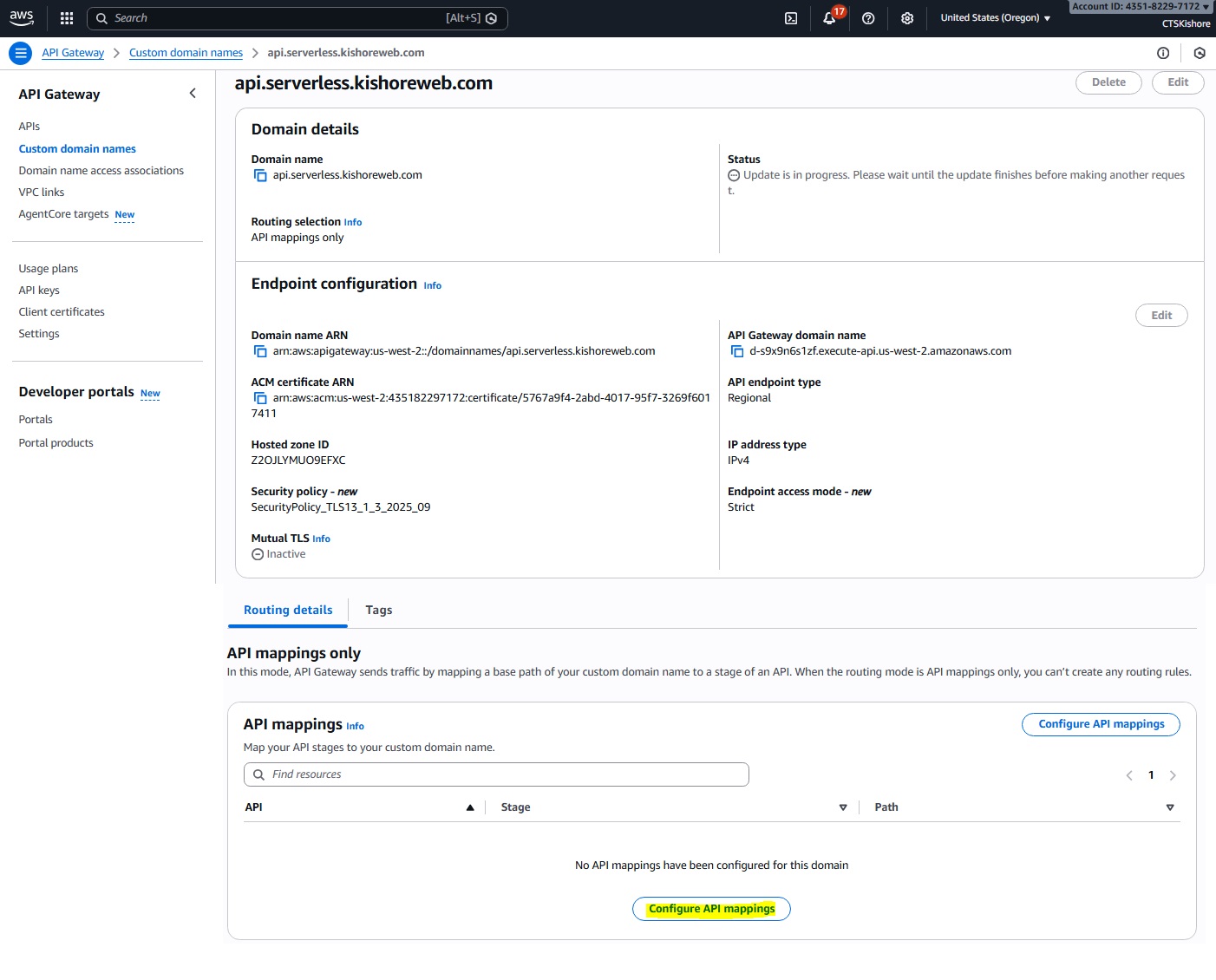Open console settings gear
This screenshot has width=1216, height=980.
(x=907, y=18)
